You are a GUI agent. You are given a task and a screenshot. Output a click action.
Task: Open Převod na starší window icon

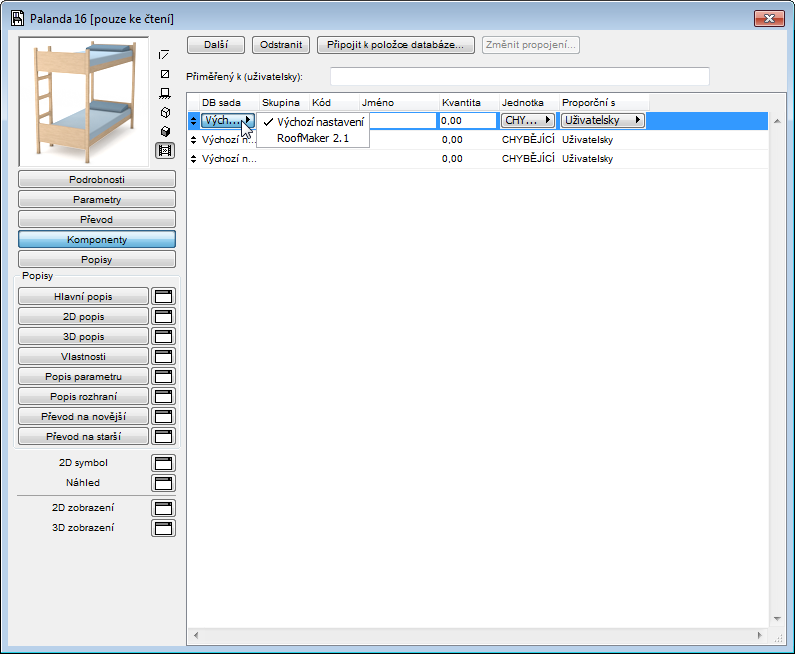(x=163, y=437)
